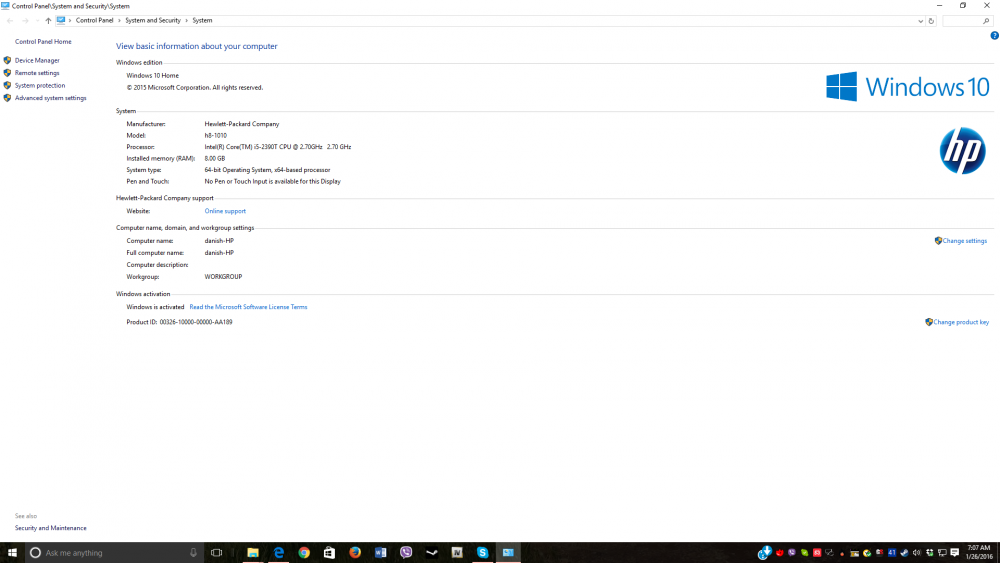Click the WORKGROUP value text
Viewport: 1000px width, 563px height.
coord(223,277)
